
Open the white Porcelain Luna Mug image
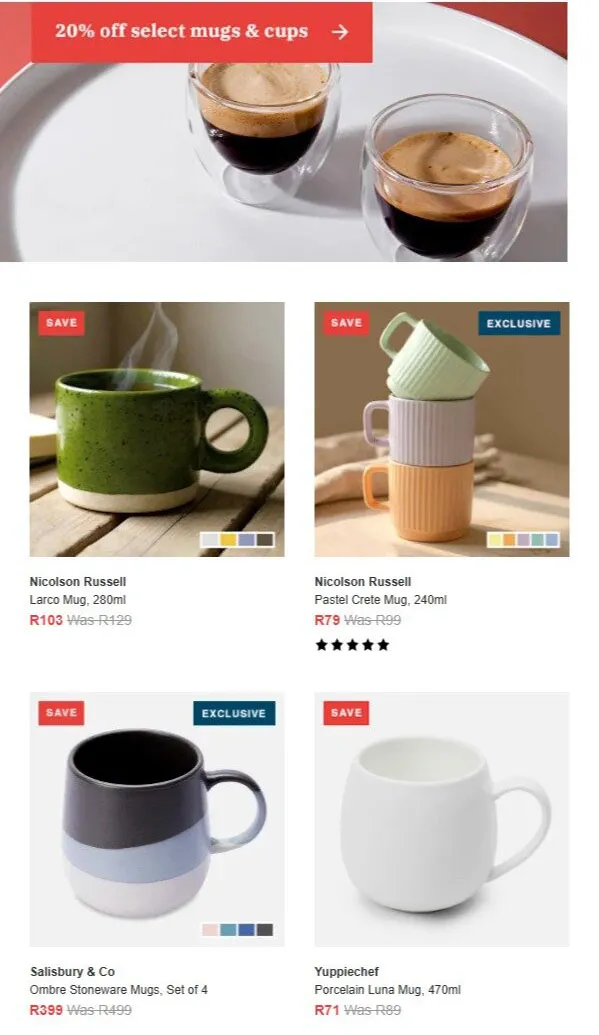(442, 819)
